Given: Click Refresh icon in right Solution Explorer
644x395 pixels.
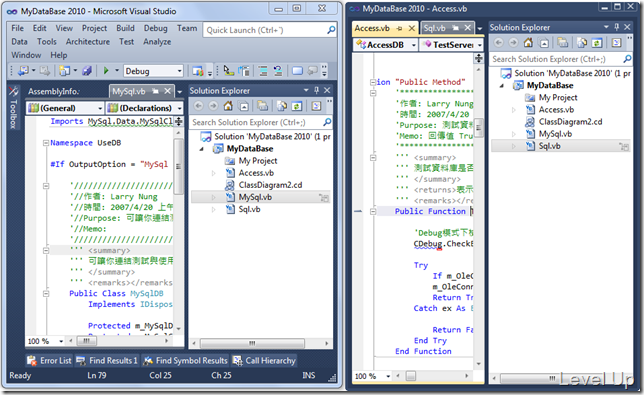Looking at the screenshot, I should click(597, 43).
